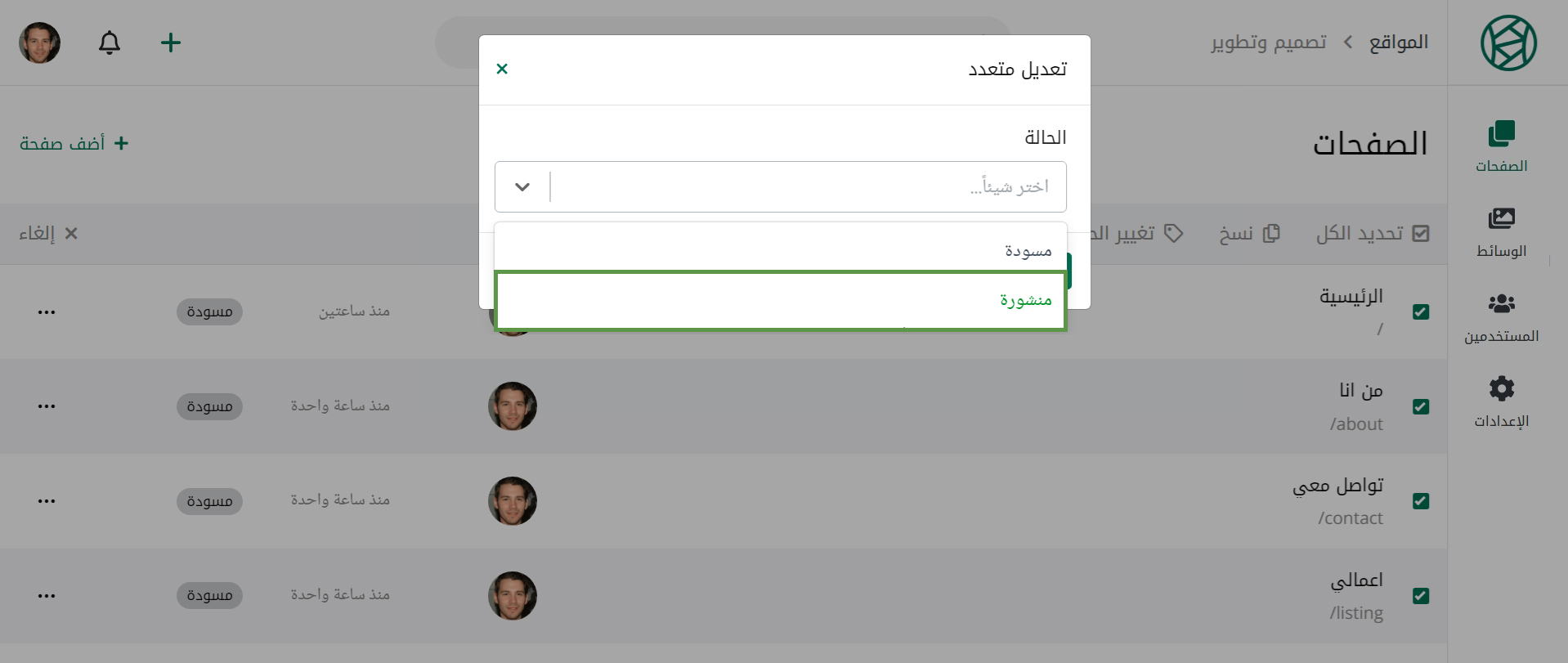The width and height of the screenshot is (1568, 663).
Task: Click the green app logo
Action: click(x=1508, y=43)
